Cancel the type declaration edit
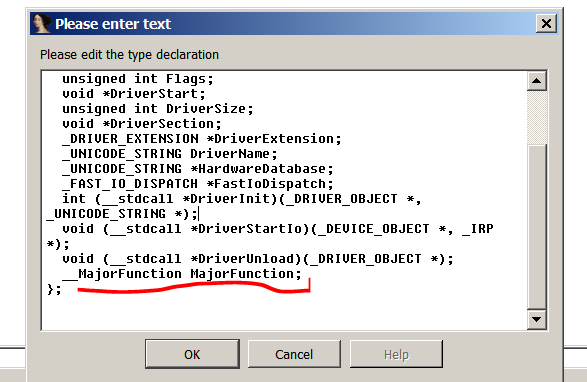 (x=294, y=354)
